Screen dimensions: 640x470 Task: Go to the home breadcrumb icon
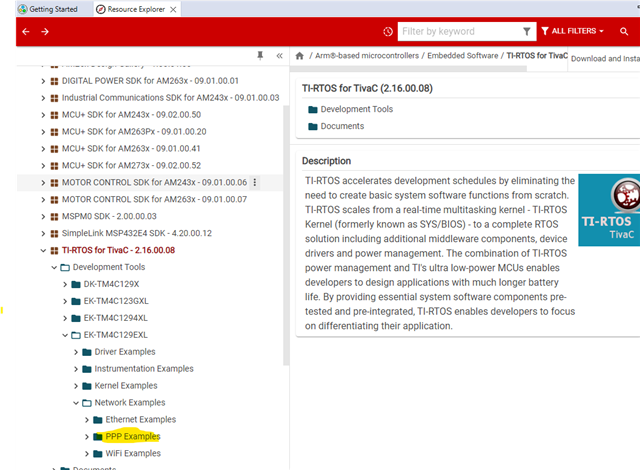point(300,56)
